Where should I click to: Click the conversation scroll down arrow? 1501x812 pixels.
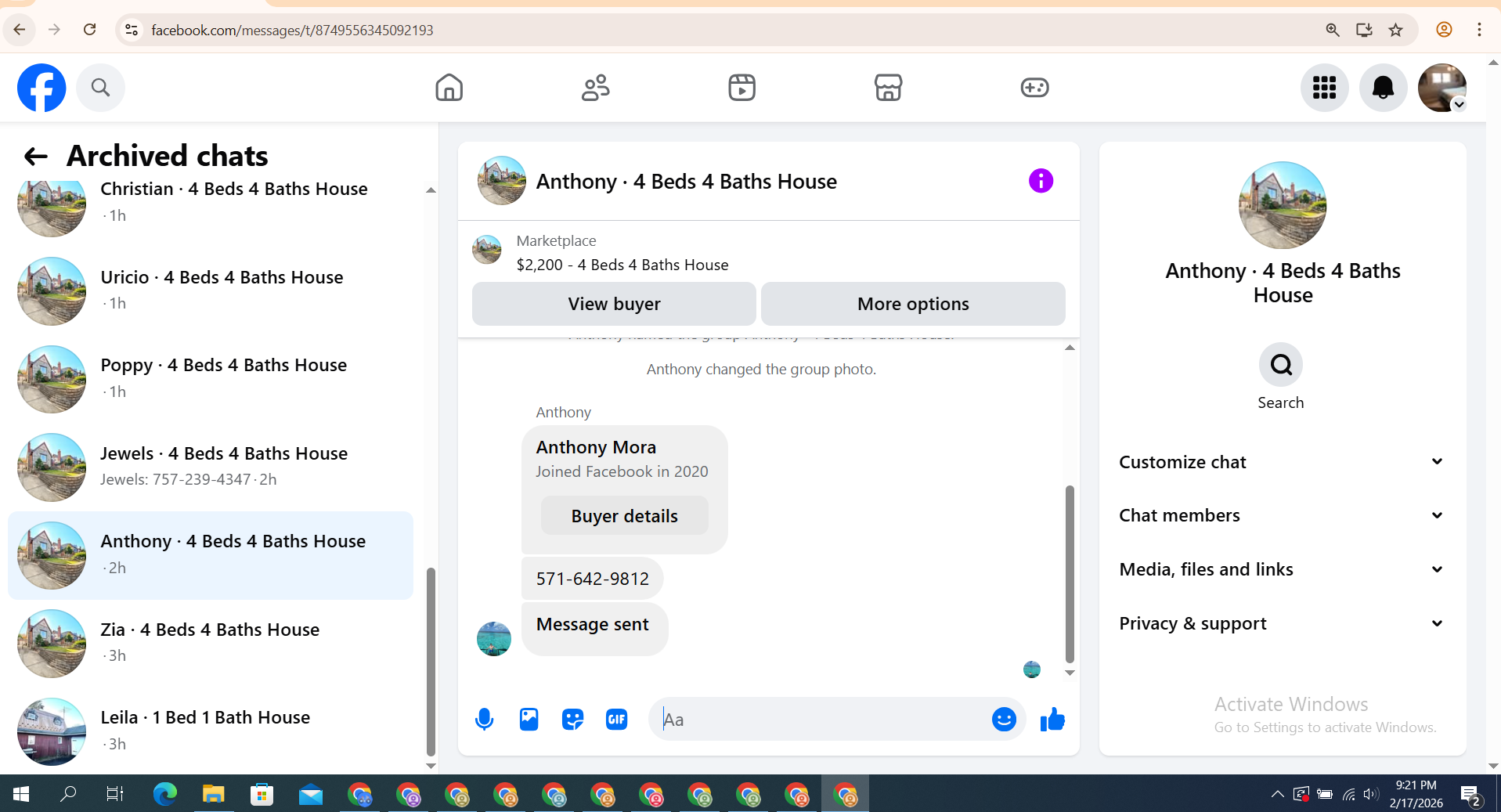[1070, 673]
